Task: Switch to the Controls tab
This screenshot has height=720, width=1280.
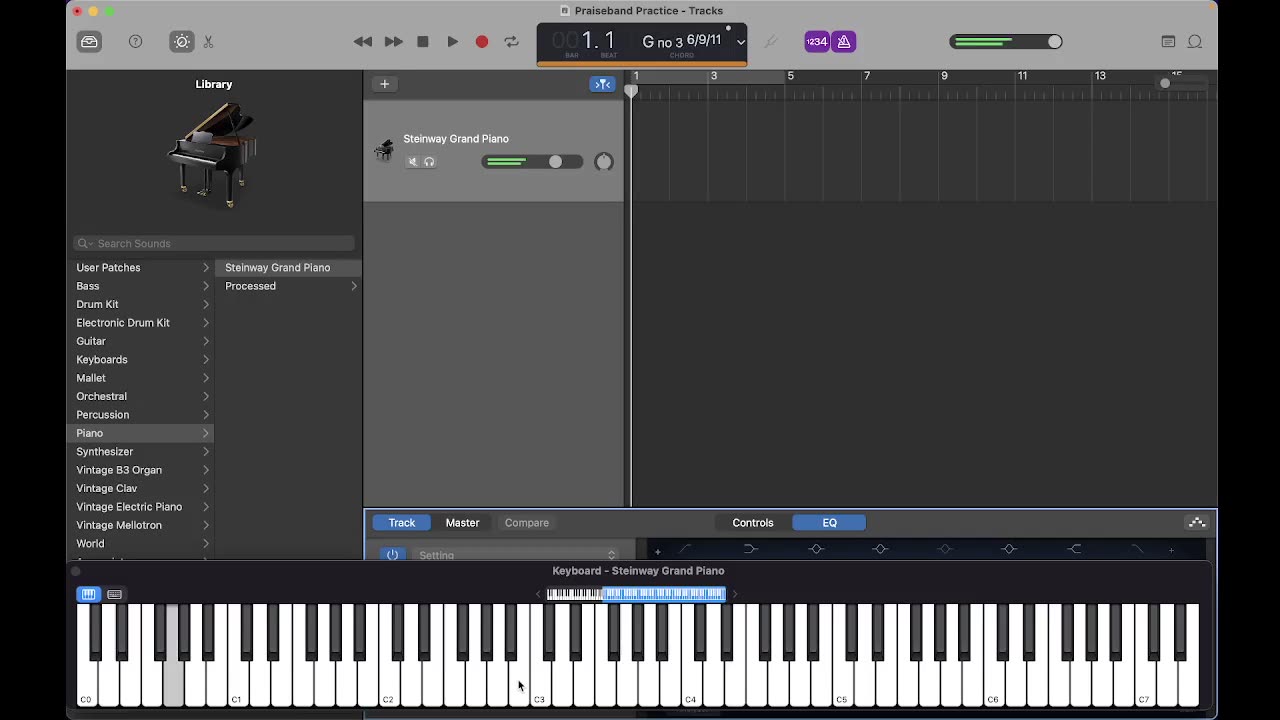Action: pos(753,523)
